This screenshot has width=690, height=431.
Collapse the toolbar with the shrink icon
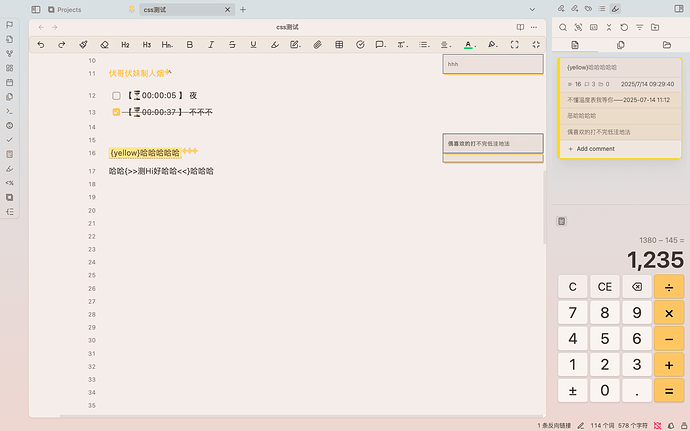[x=536, y=44]
